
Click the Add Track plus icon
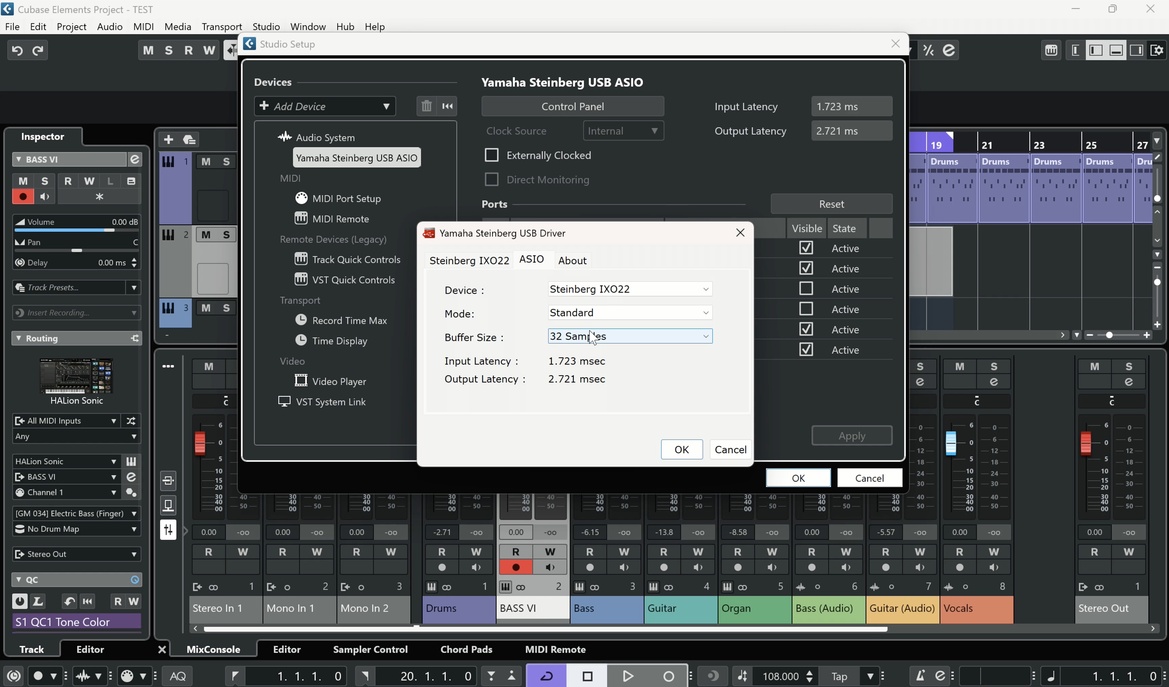(x=168, y=140)
